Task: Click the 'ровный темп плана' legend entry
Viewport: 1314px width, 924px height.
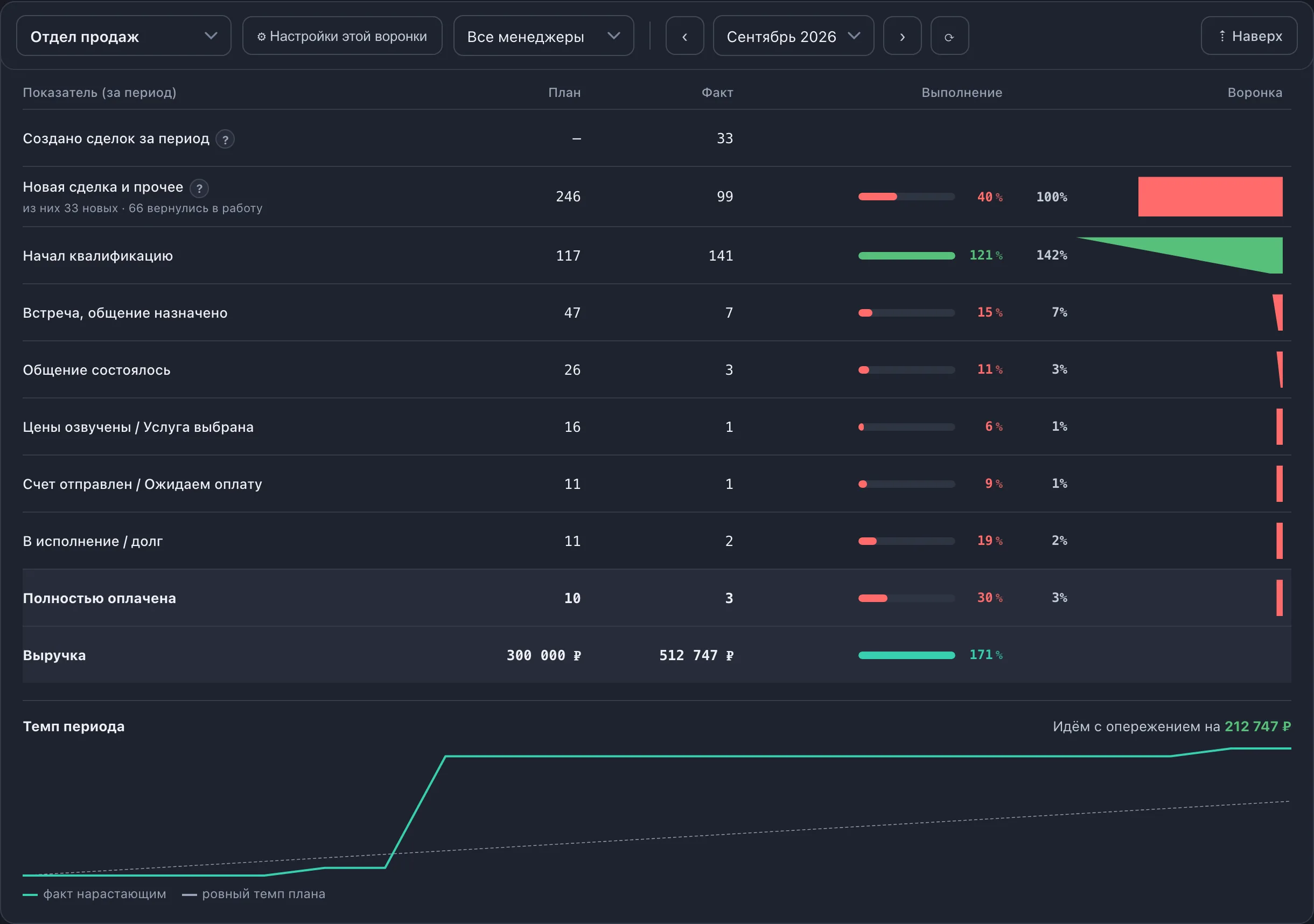Action: [254, 894]
